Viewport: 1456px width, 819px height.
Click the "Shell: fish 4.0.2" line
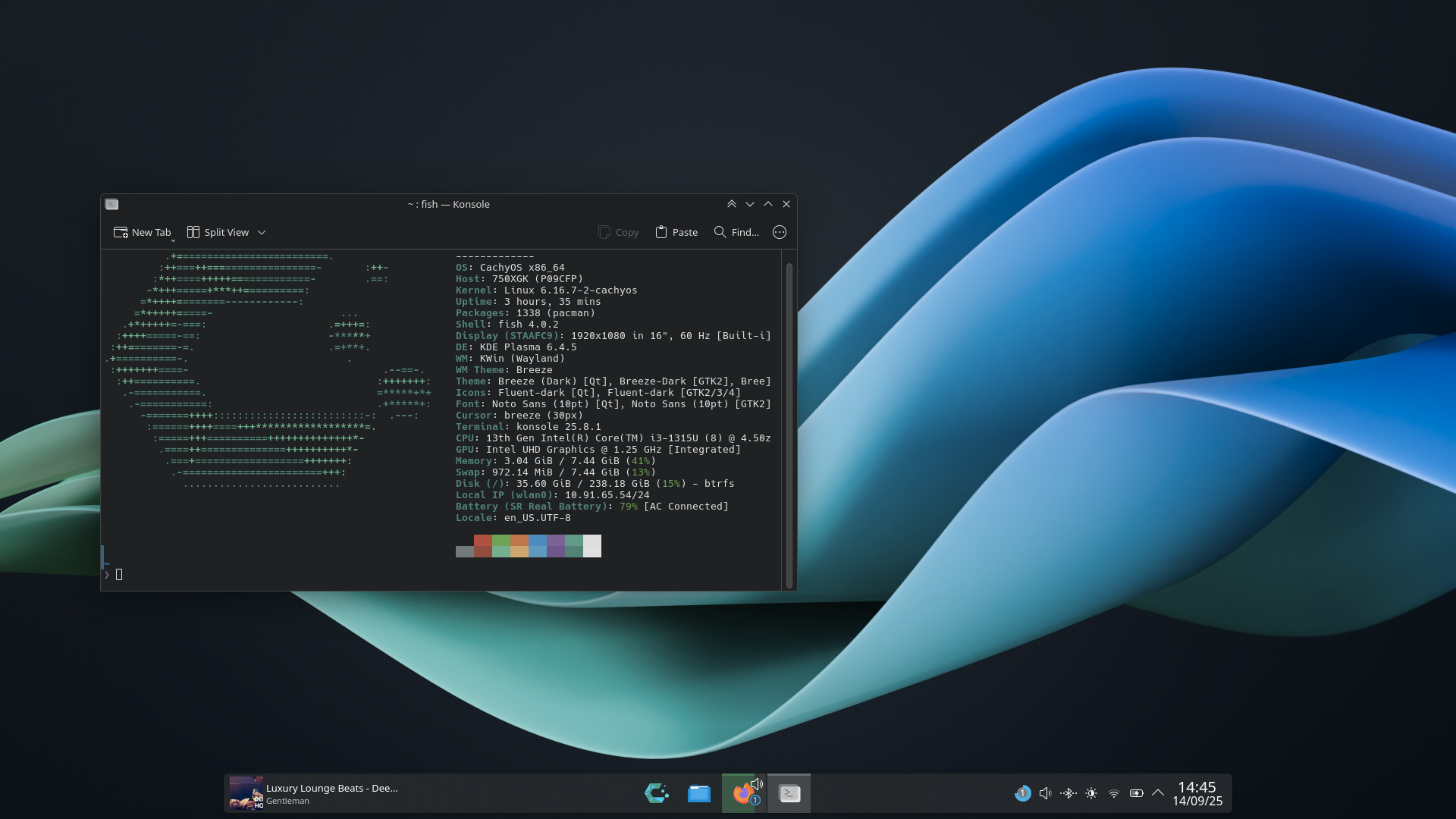(x=507, y=325)
